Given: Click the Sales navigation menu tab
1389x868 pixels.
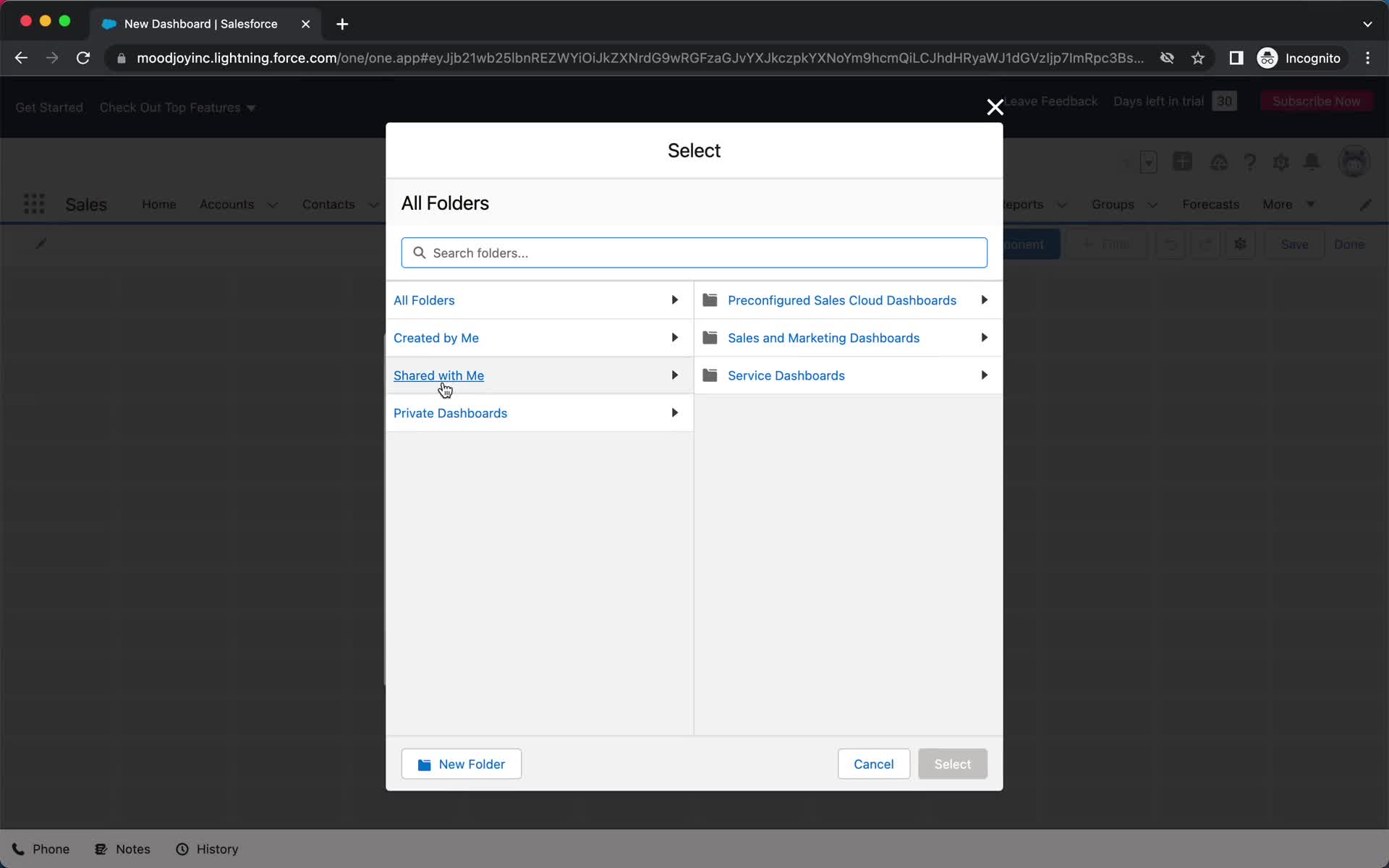Looking at the screenshot, I should tap(86, 204).
